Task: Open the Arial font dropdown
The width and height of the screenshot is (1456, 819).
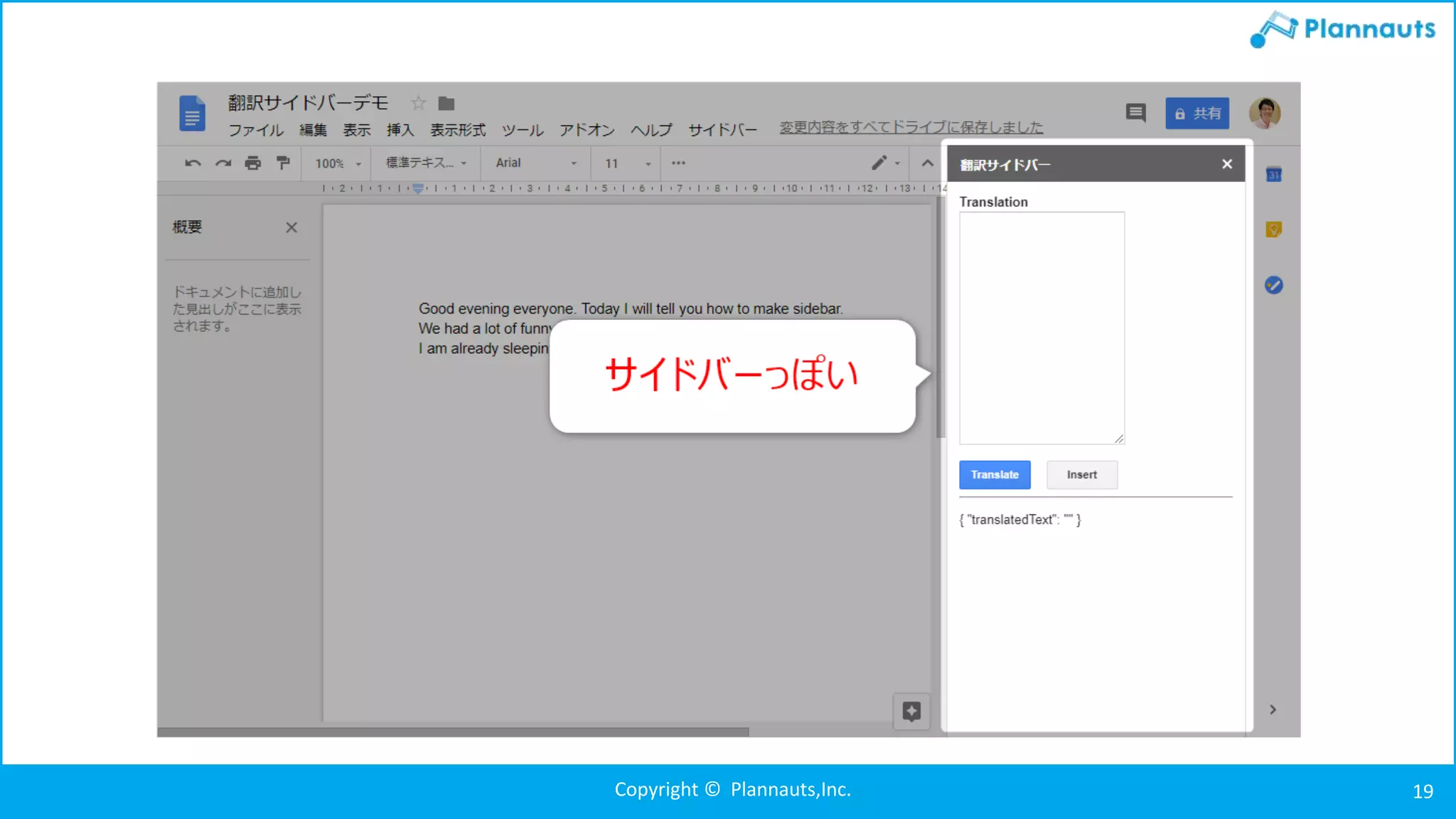Action: pyautogui.click(x=535, y=163)
